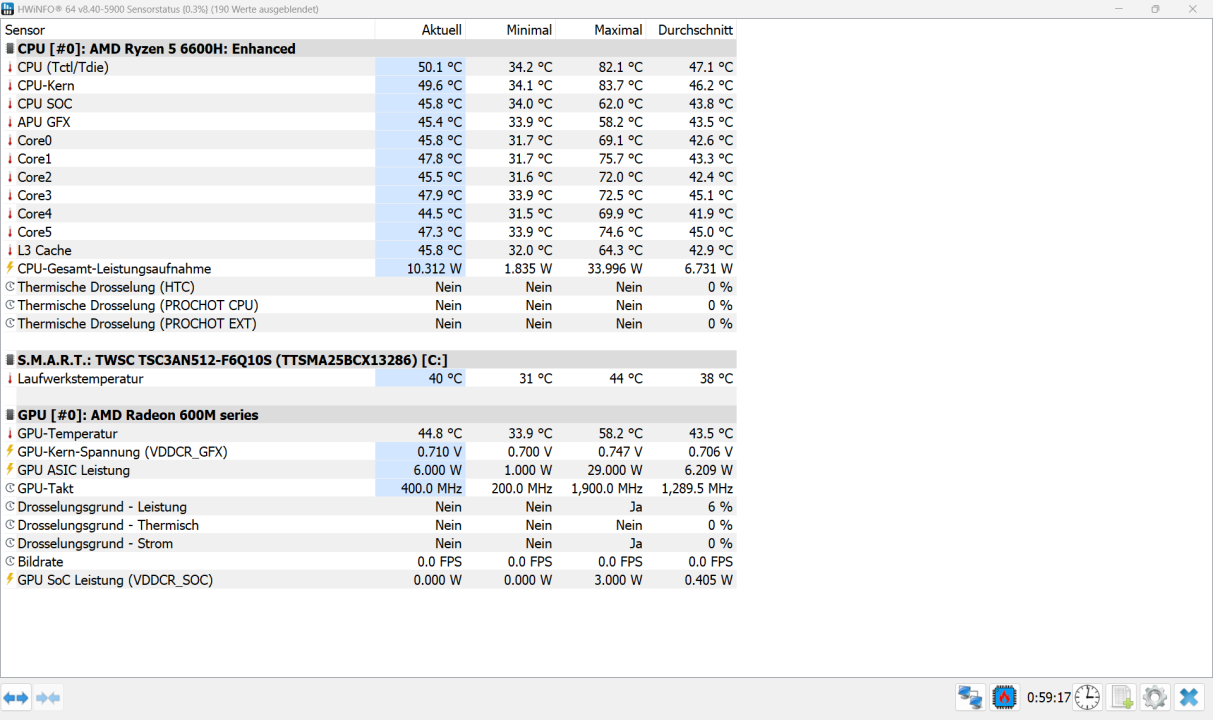The height and width of the screenshot is (720, 1213).
Task: Click the dark expand-columns arrows icon
Action: (18, 697)
